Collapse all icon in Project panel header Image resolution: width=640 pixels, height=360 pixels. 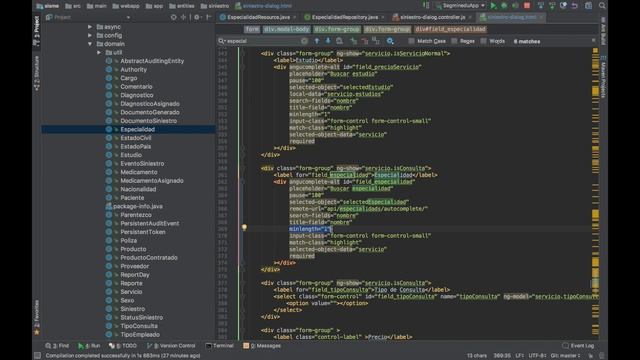click(183, 17)
